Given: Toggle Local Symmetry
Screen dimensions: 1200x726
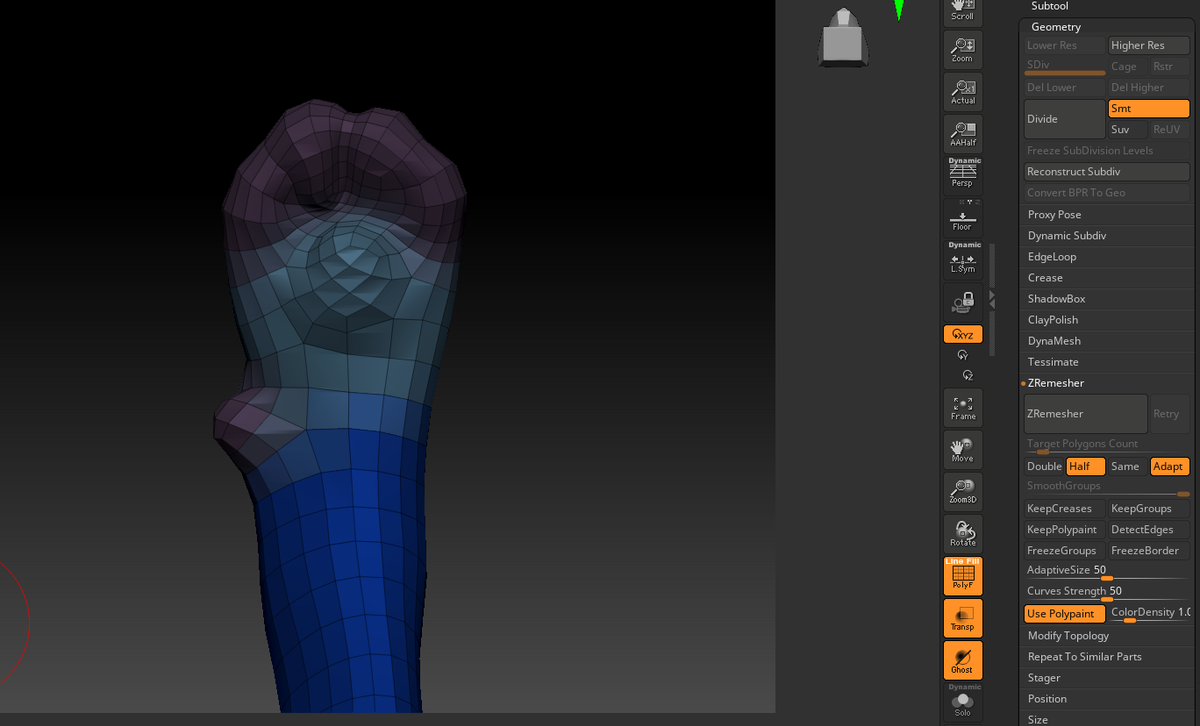Looking at the screenshot, I should (x=962, y=259).
